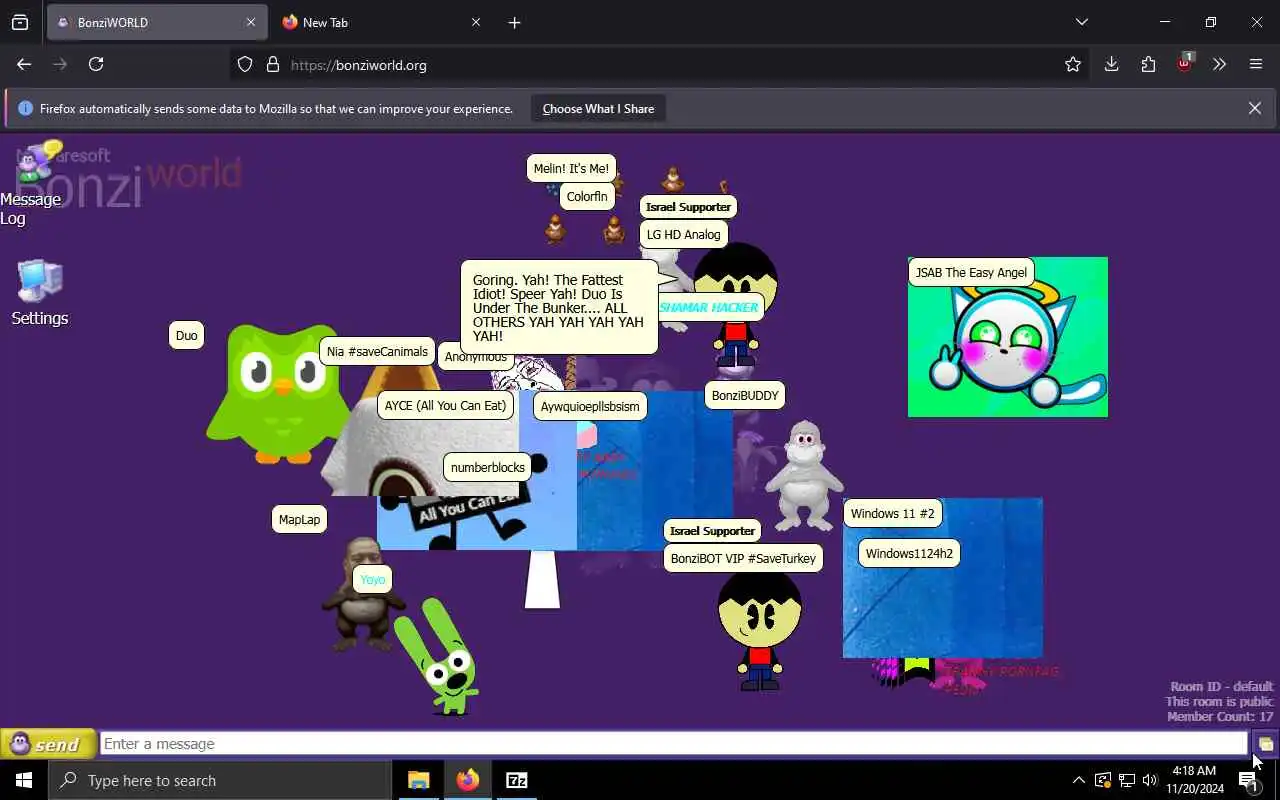
Task: Click the Duo name tag
Action: click(x=187, y=335)
